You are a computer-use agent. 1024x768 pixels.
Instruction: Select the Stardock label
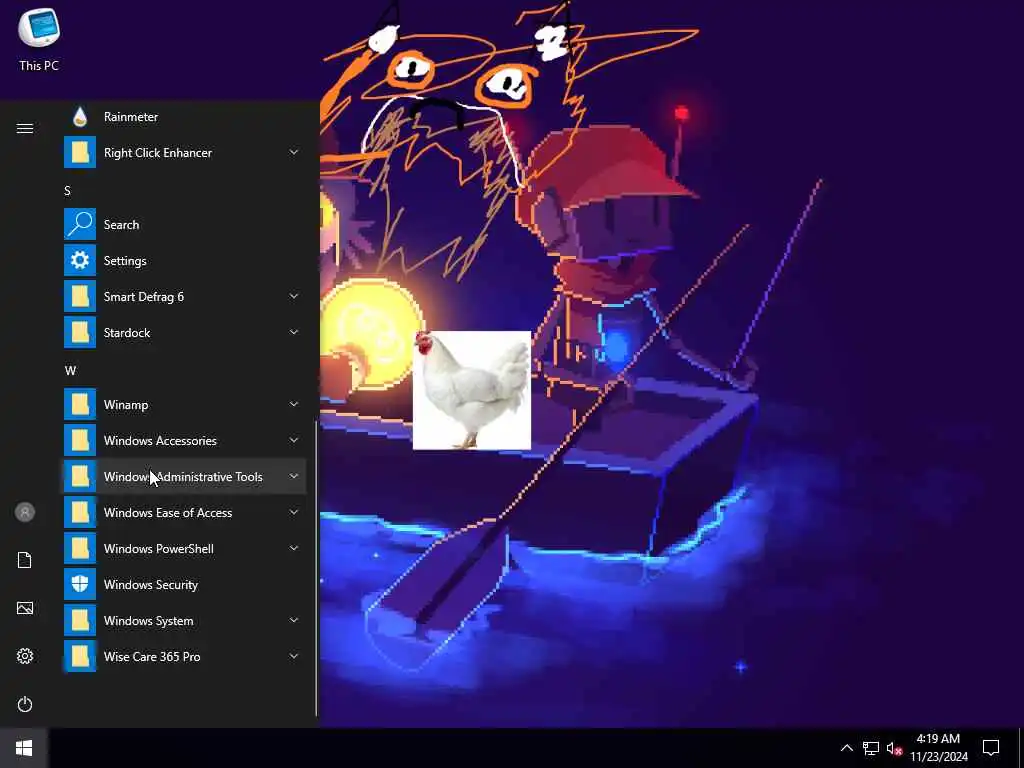click(127, 332)
